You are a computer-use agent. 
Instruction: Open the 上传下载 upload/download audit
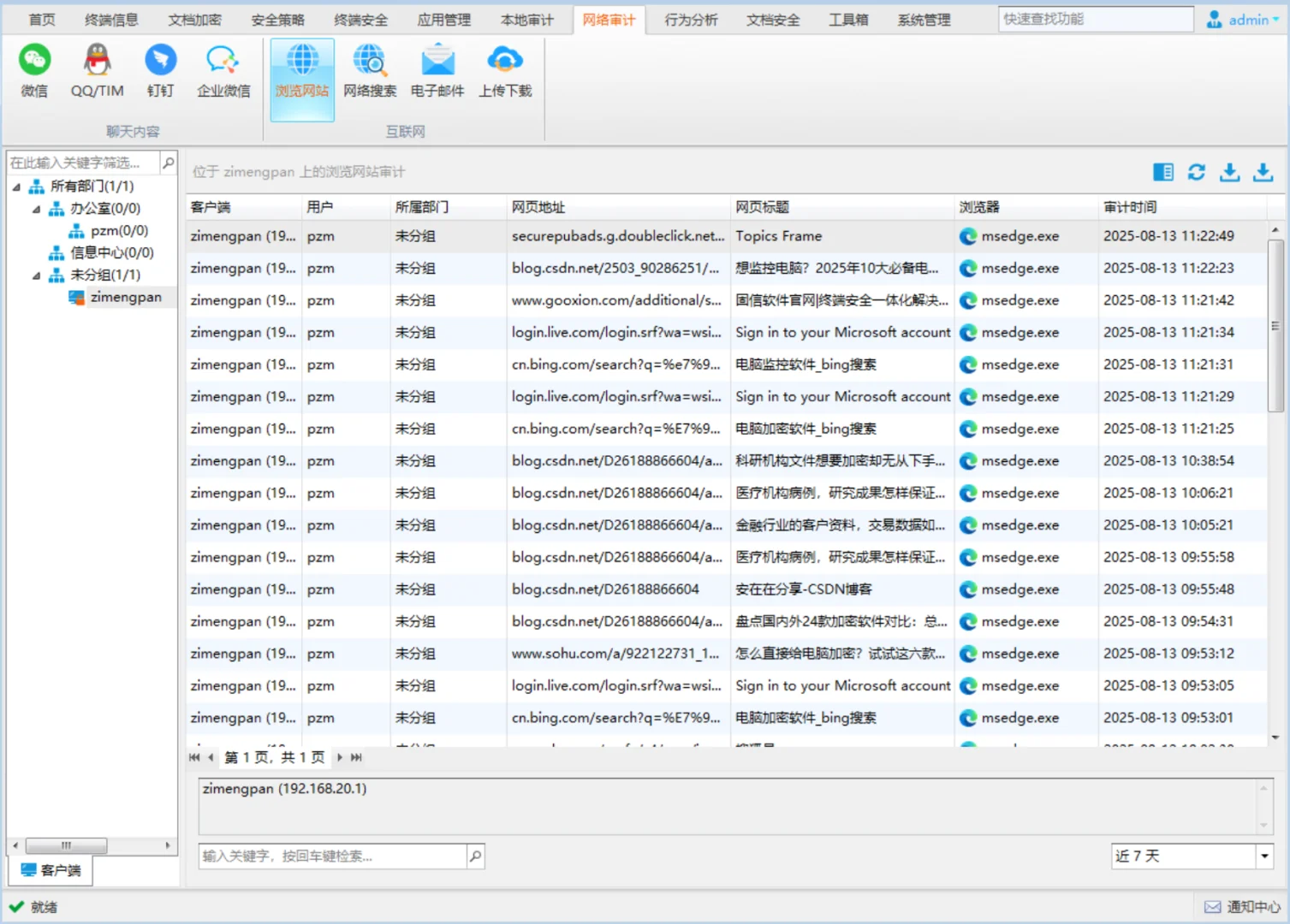(505, 71)
